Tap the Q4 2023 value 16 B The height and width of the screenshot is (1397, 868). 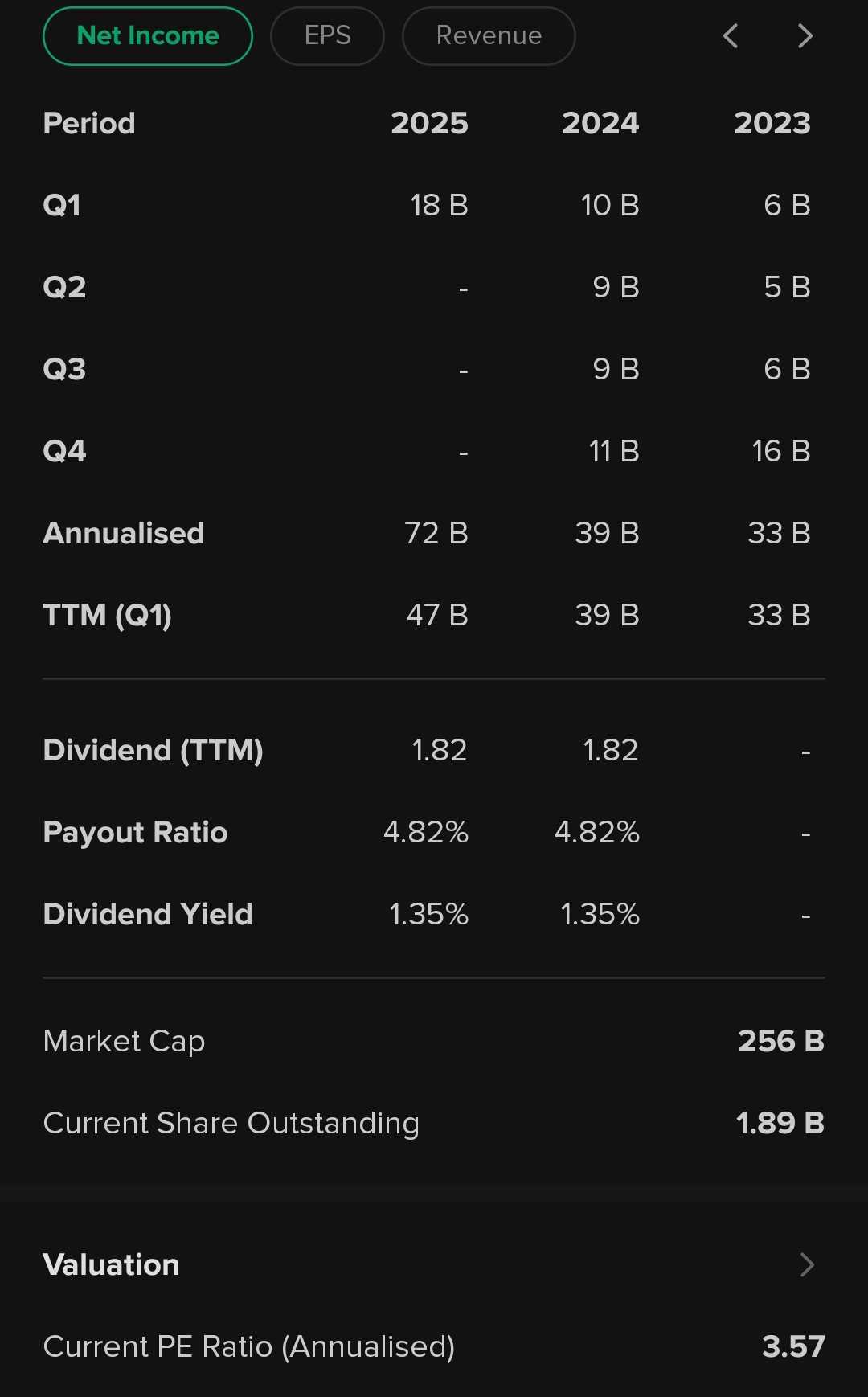click(780, 451)
